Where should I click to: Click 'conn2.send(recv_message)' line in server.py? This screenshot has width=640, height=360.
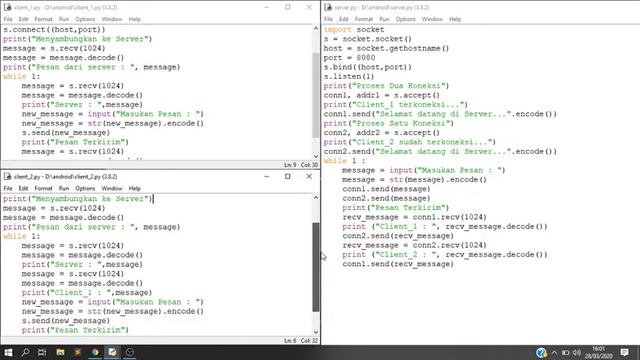pyautogui.click(x=398, y=236)
